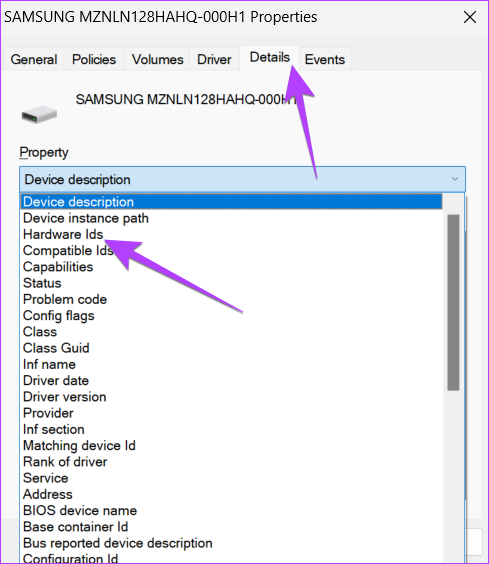Select Matching device Id entry
This screenshot has width=489, height=564.
[79, 446]
